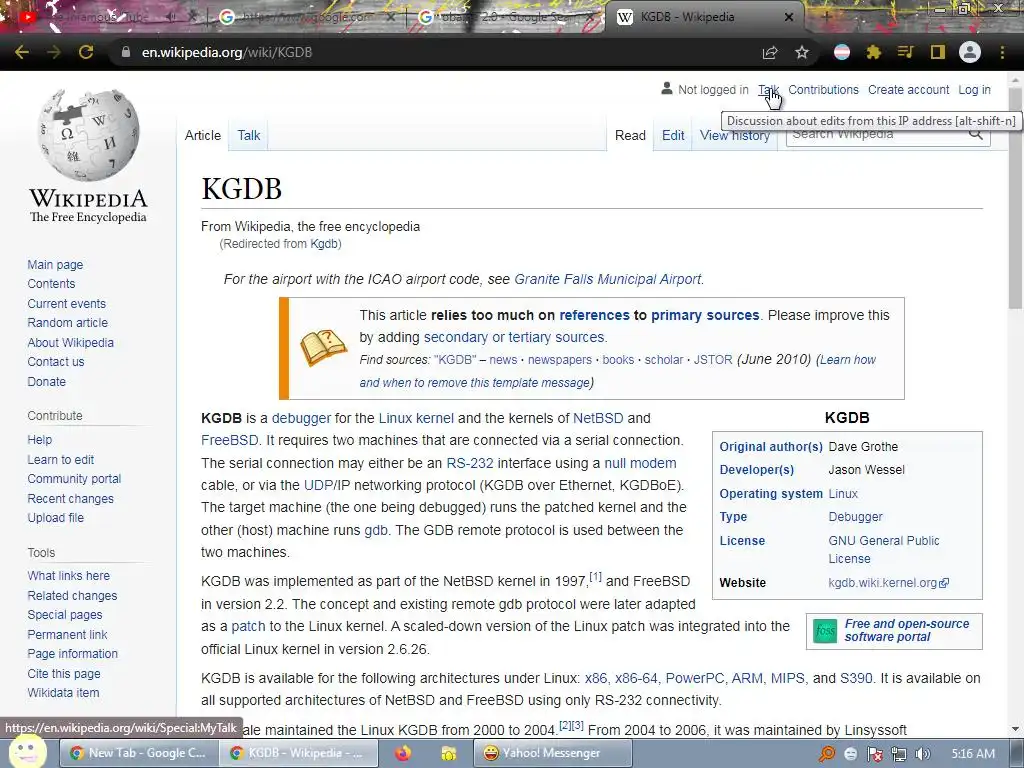Open the Chrome profile avatar
Screen dimensions: 1024x768
point(970,52)
